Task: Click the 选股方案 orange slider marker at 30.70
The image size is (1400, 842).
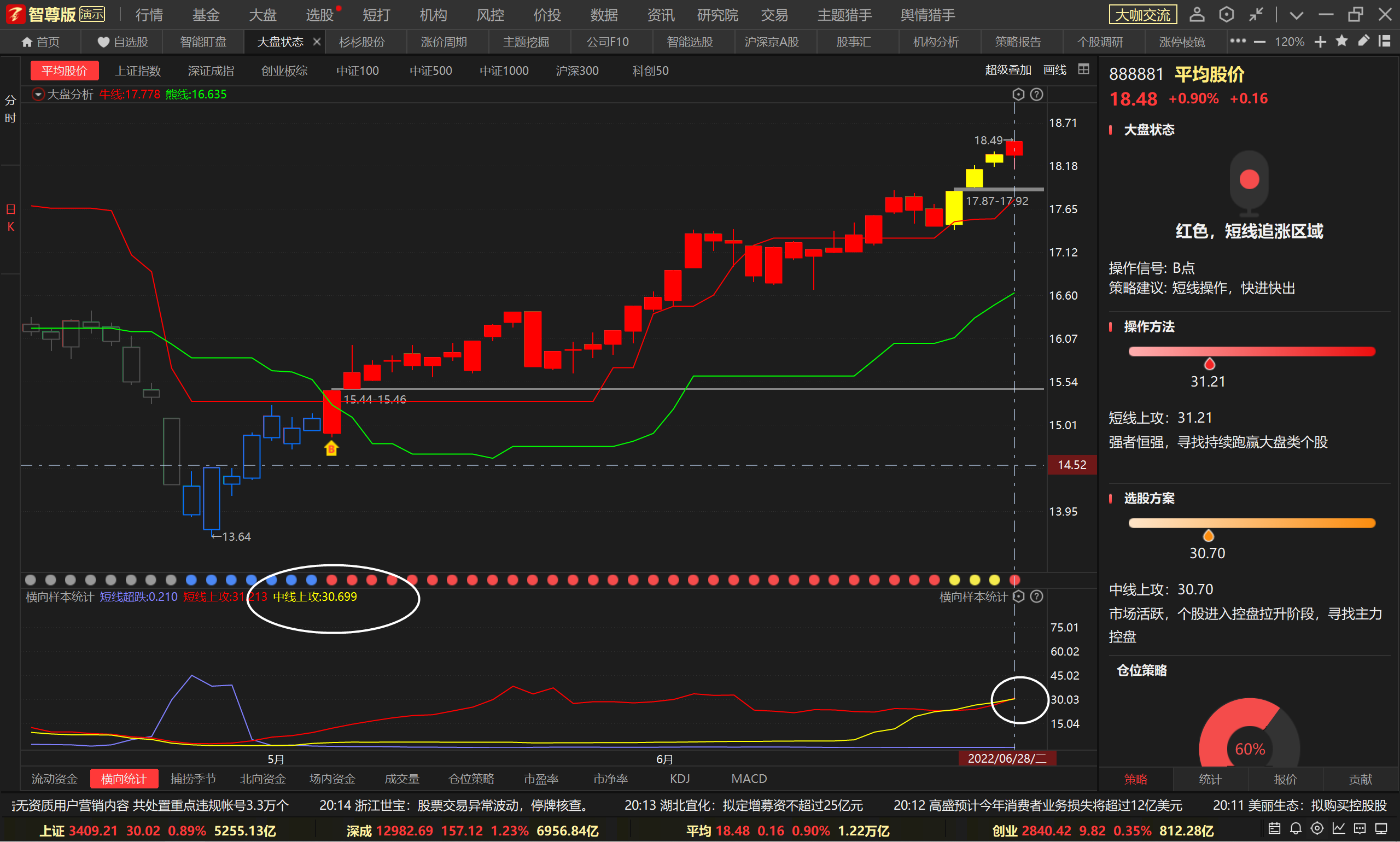Action: click(1207, 536)
